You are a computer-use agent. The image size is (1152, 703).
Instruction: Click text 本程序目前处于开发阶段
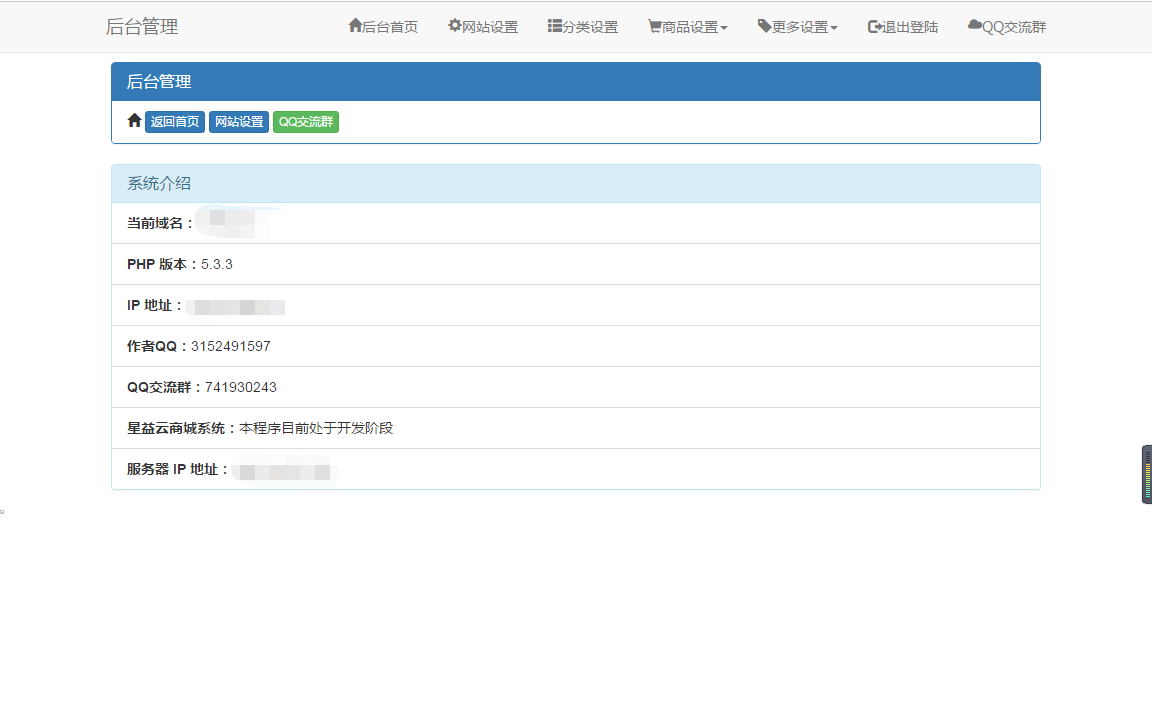(316, 428)
